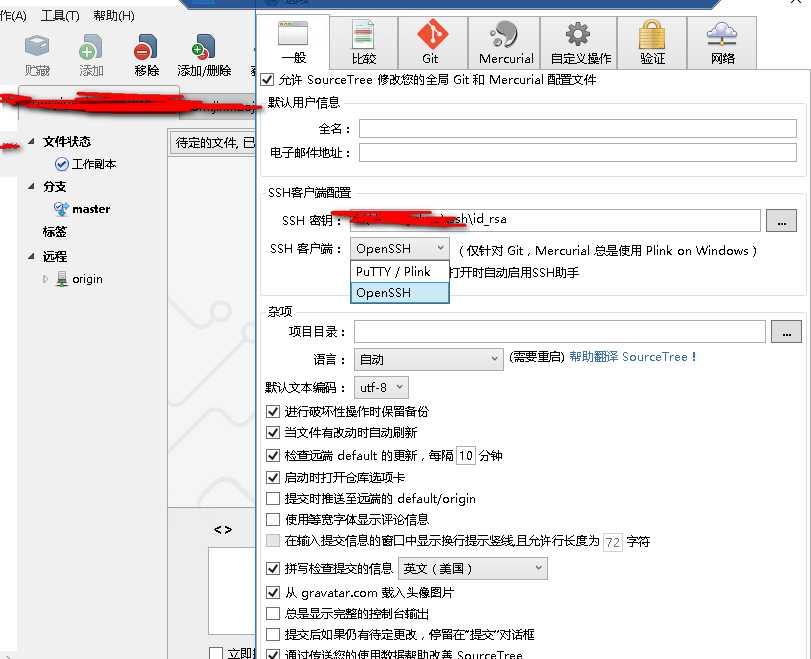Toggle 进行破坏性操作时保留备份 checkbox
This screenshot has width=811, height=659.
click(273, 412)
